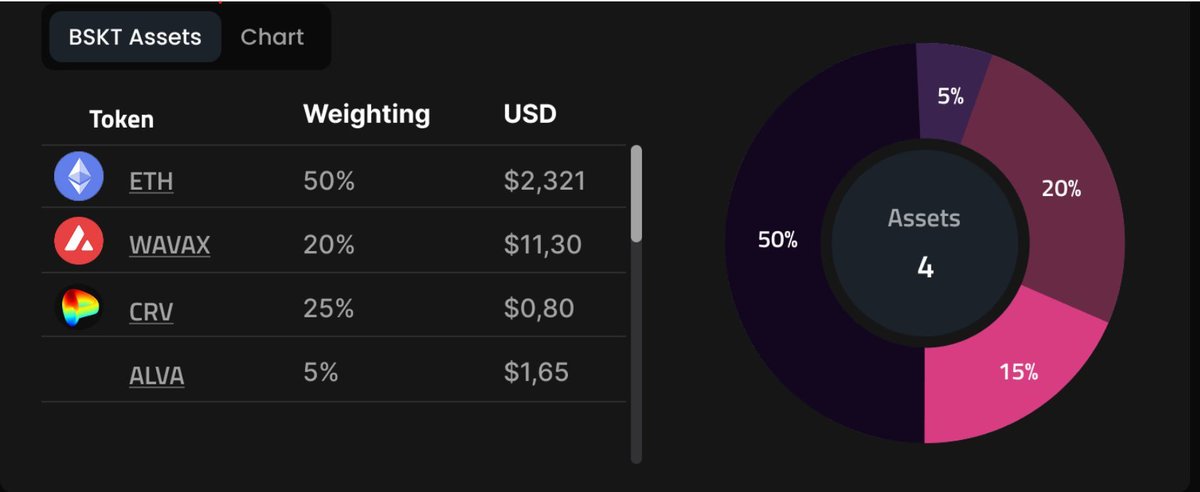Click the Token column header
The height and width of the screenshot is (492, 1200).
pyautogui.click(x=122, y=120)
